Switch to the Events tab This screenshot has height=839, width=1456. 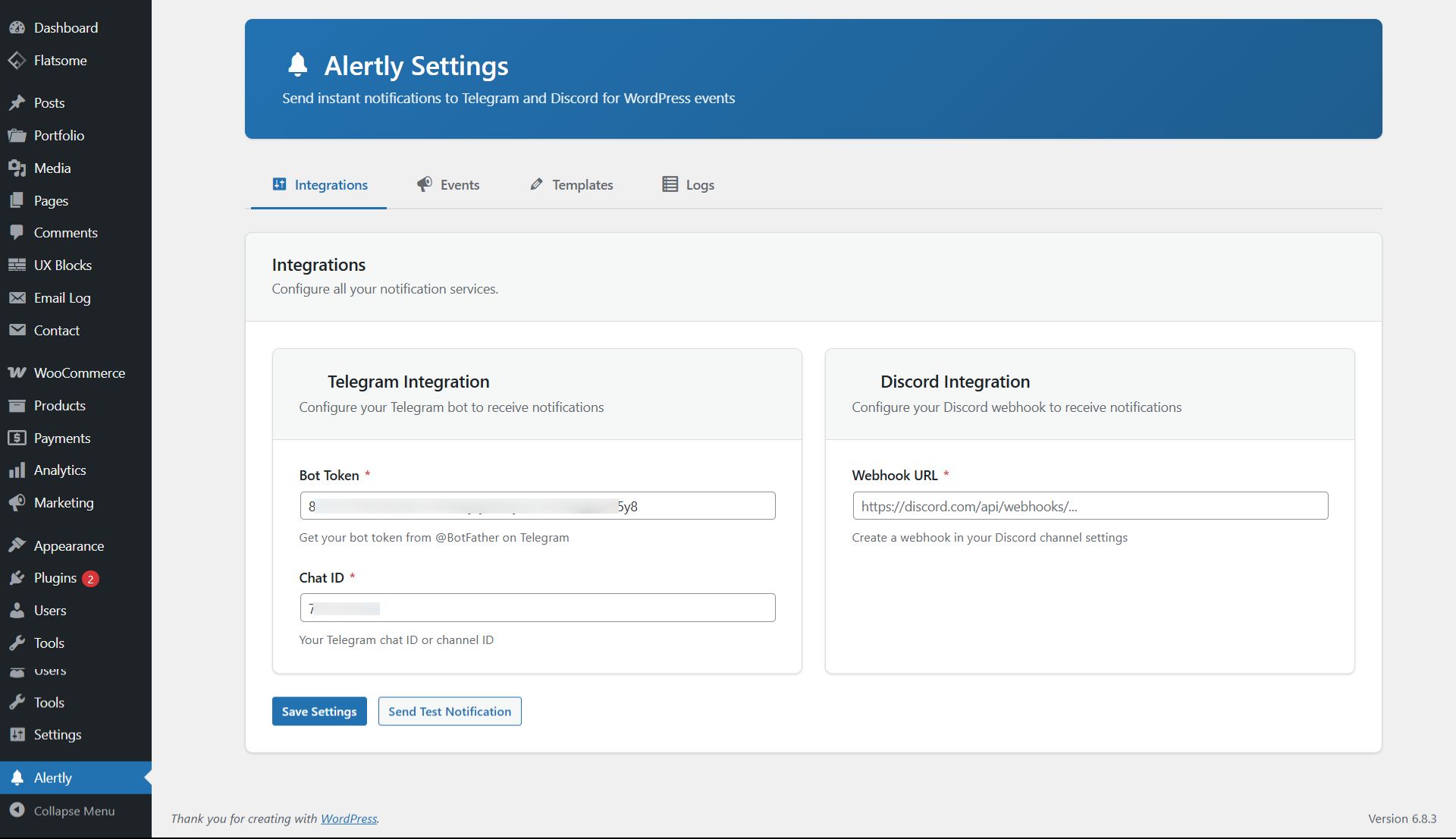click(448, 185)
